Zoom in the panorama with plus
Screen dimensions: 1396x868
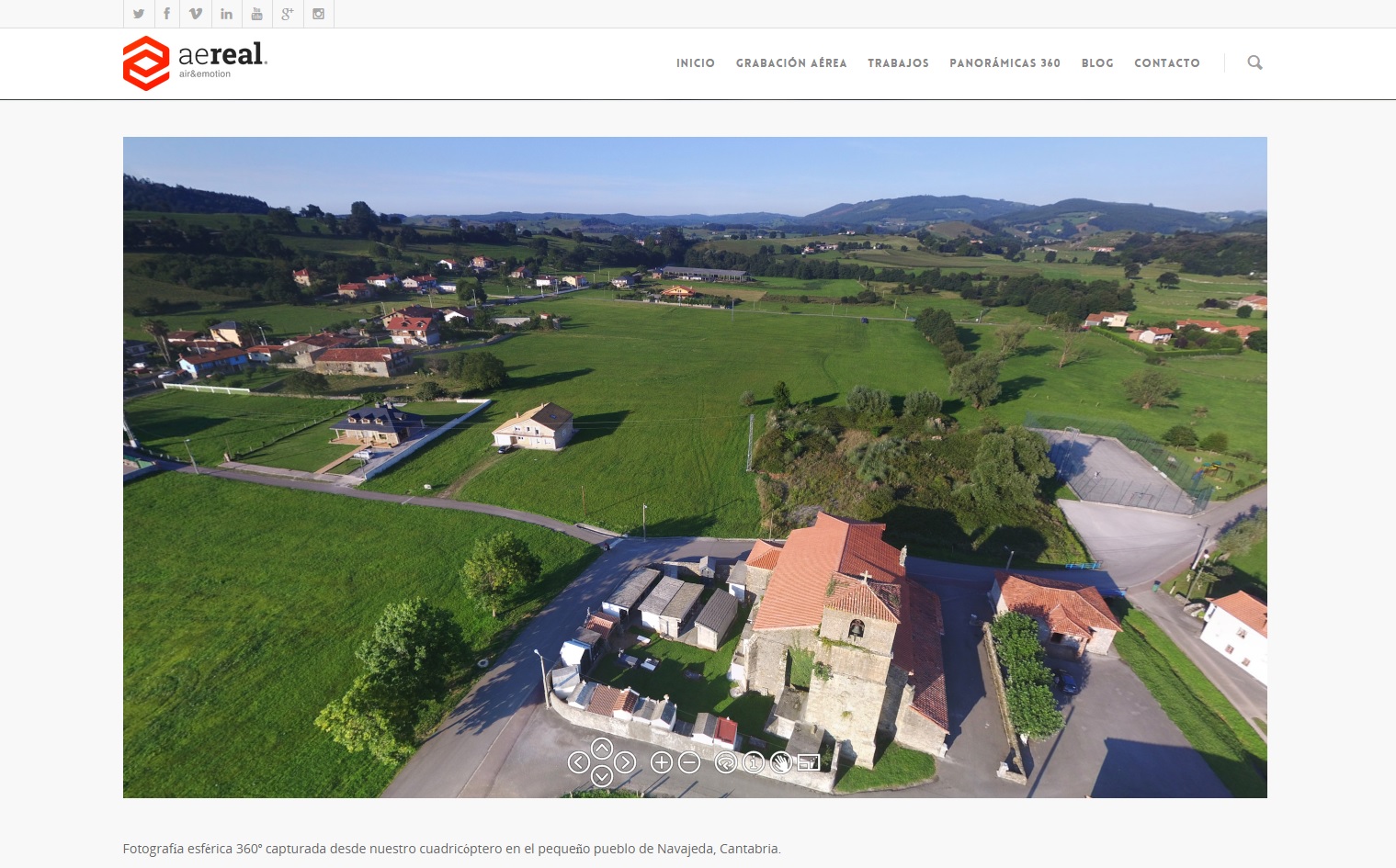click(662, 762)
